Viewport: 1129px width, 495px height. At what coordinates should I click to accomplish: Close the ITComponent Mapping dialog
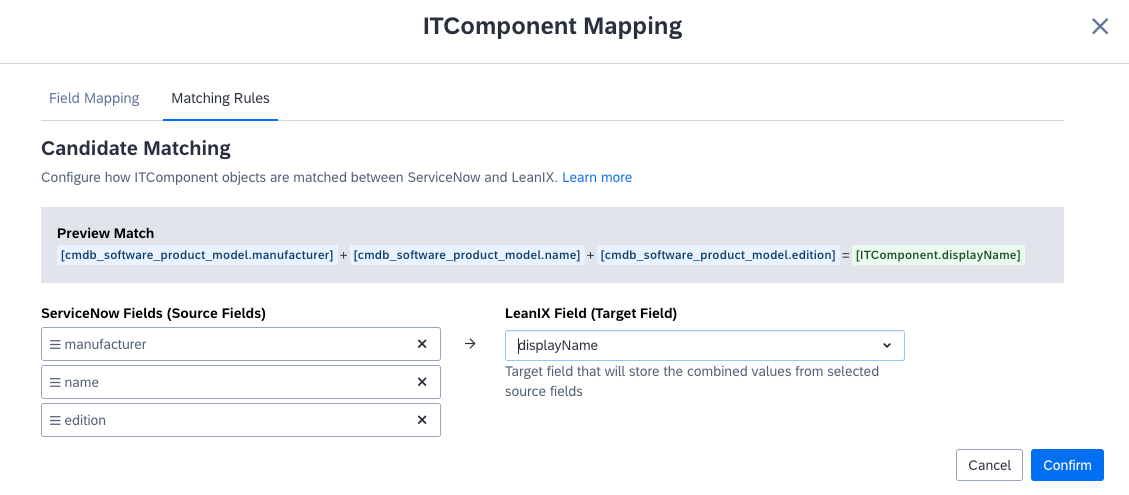click(x=1099, y=27)
